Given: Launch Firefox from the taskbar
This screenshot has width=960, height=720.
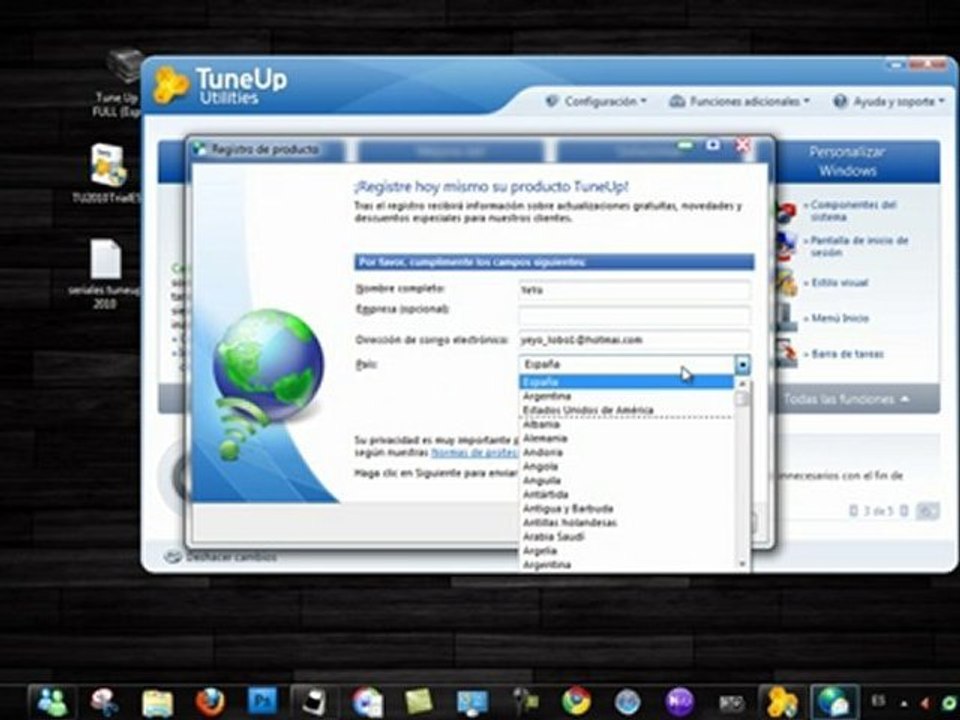Looking at the screenshot, I should (210, 702).
